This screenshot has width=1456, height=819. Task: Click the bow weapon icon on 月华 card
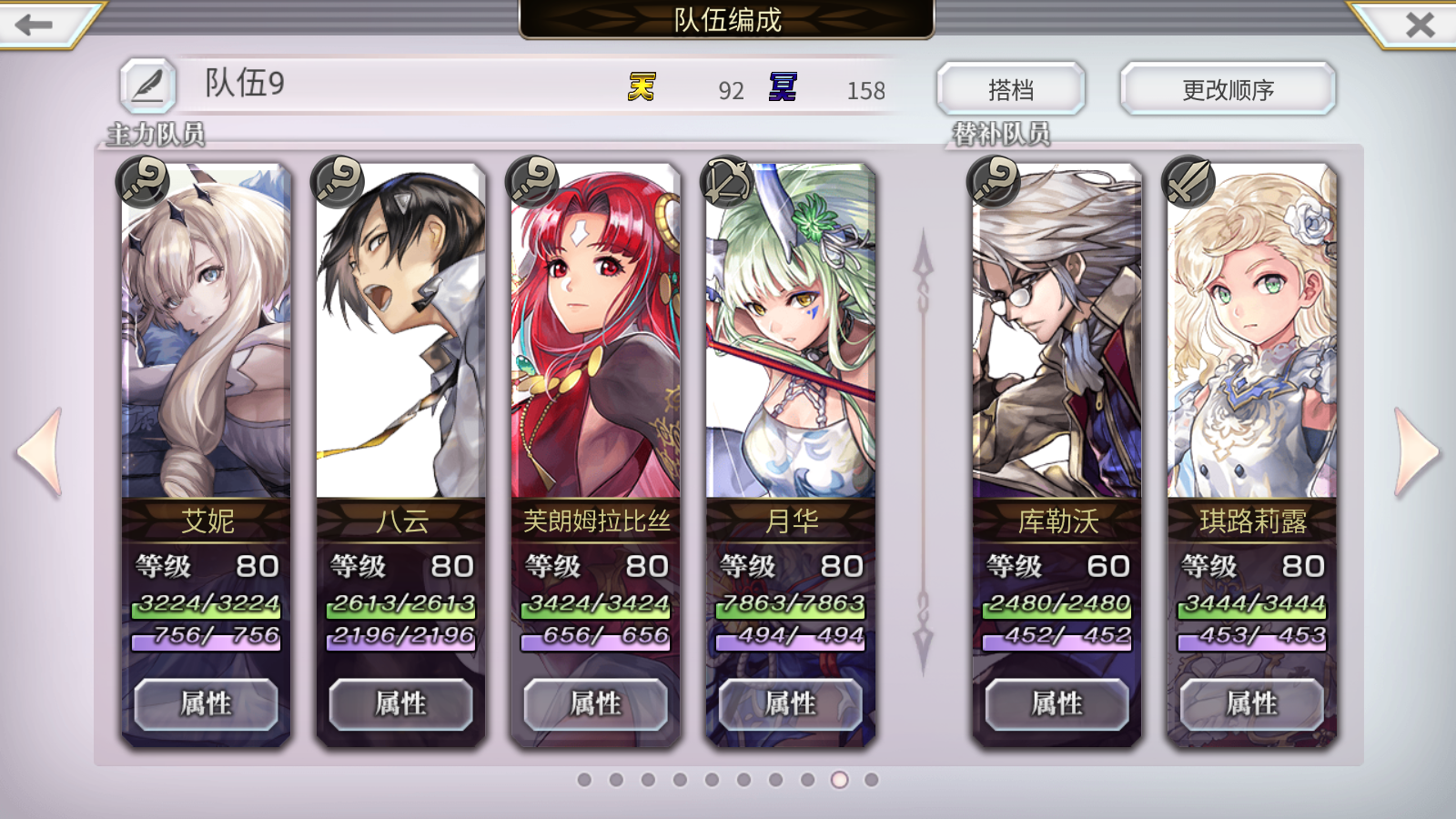pyautogui.click(x=726, y=181)
